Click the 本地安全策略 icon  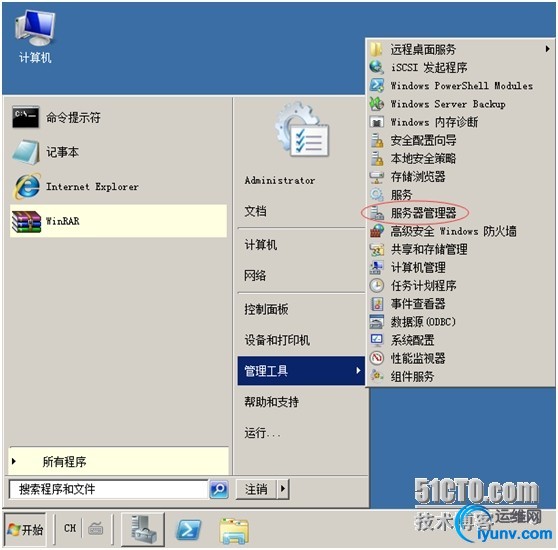click(x=376, y=158)
